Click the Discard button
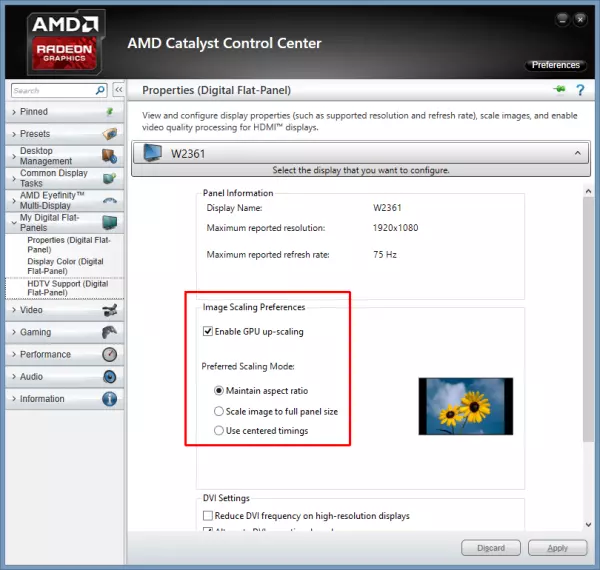Image resolution: width=600 pixels, height=570 pixels. pyautogui.click(x=491, y=548)
